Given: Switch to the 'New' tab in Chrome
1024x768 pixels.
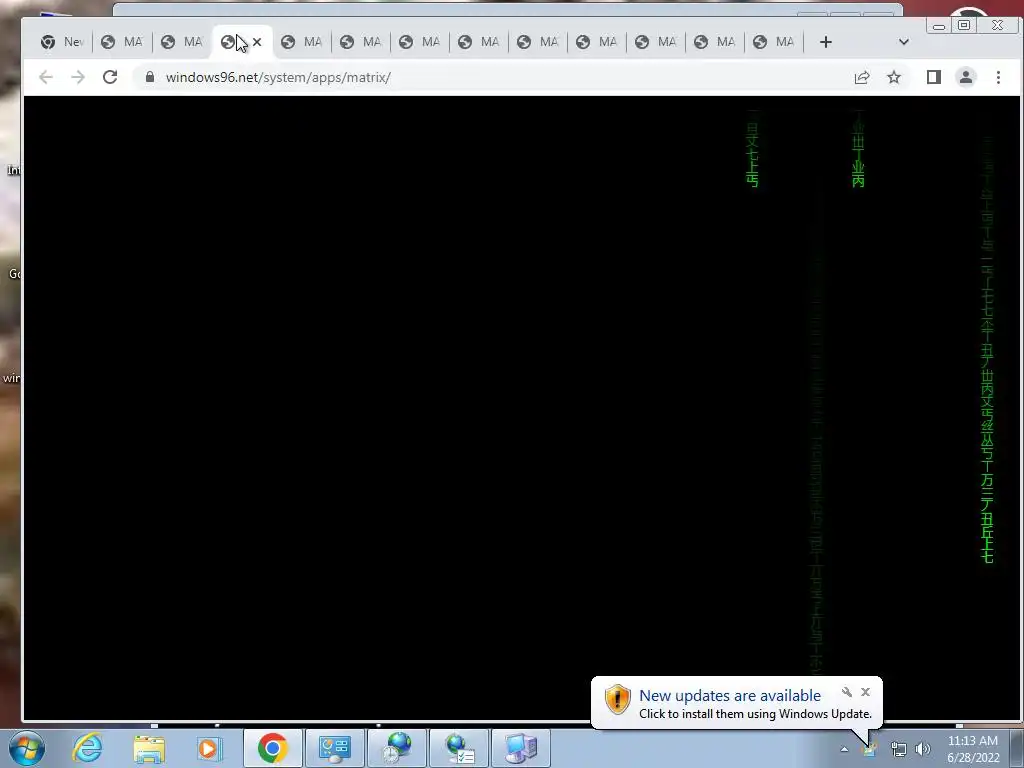Looking at the screenshot, I should coord(63,42).
